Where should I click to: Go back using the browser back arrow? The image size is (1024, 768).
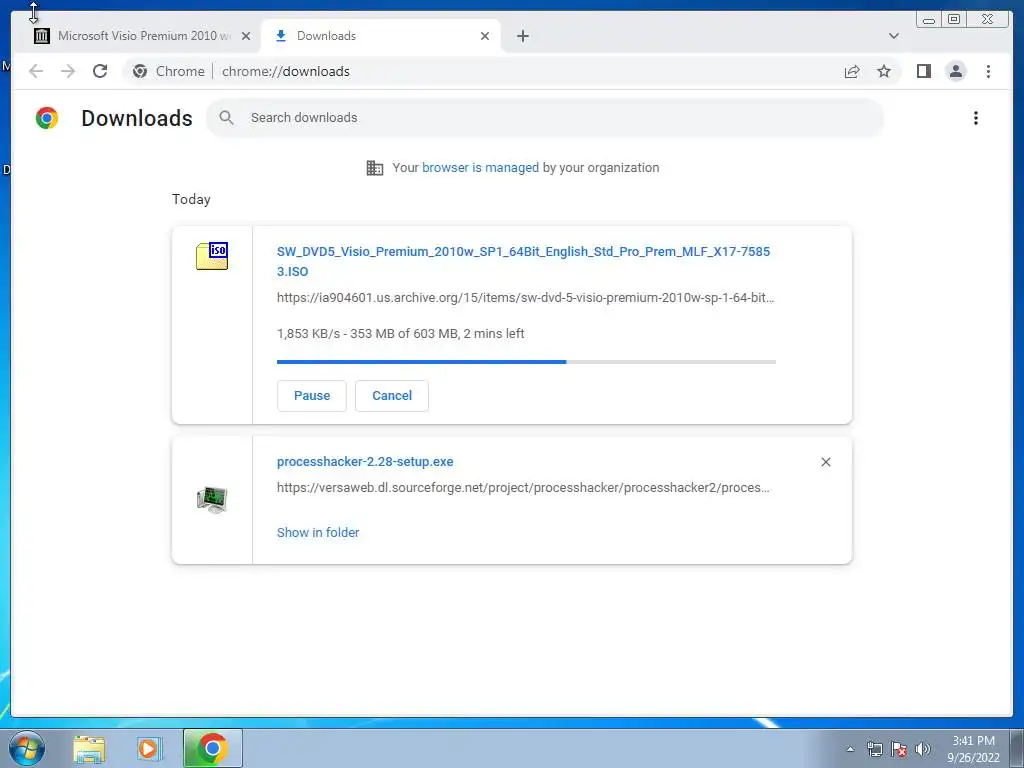pos(36,71)
